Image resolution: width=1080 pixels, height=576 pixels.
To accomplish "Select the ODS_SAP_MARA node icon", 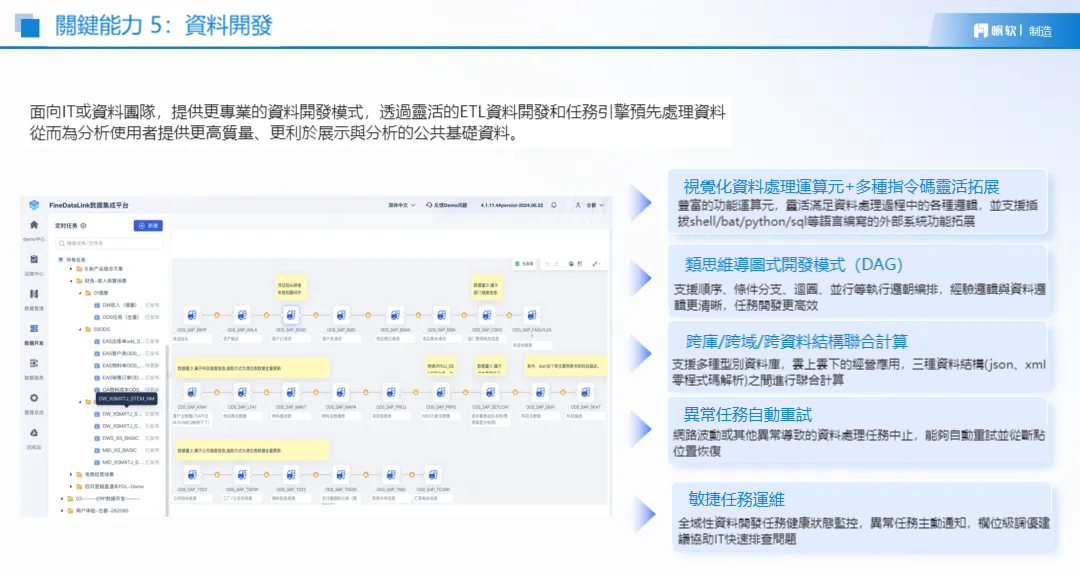I will 341,392.
